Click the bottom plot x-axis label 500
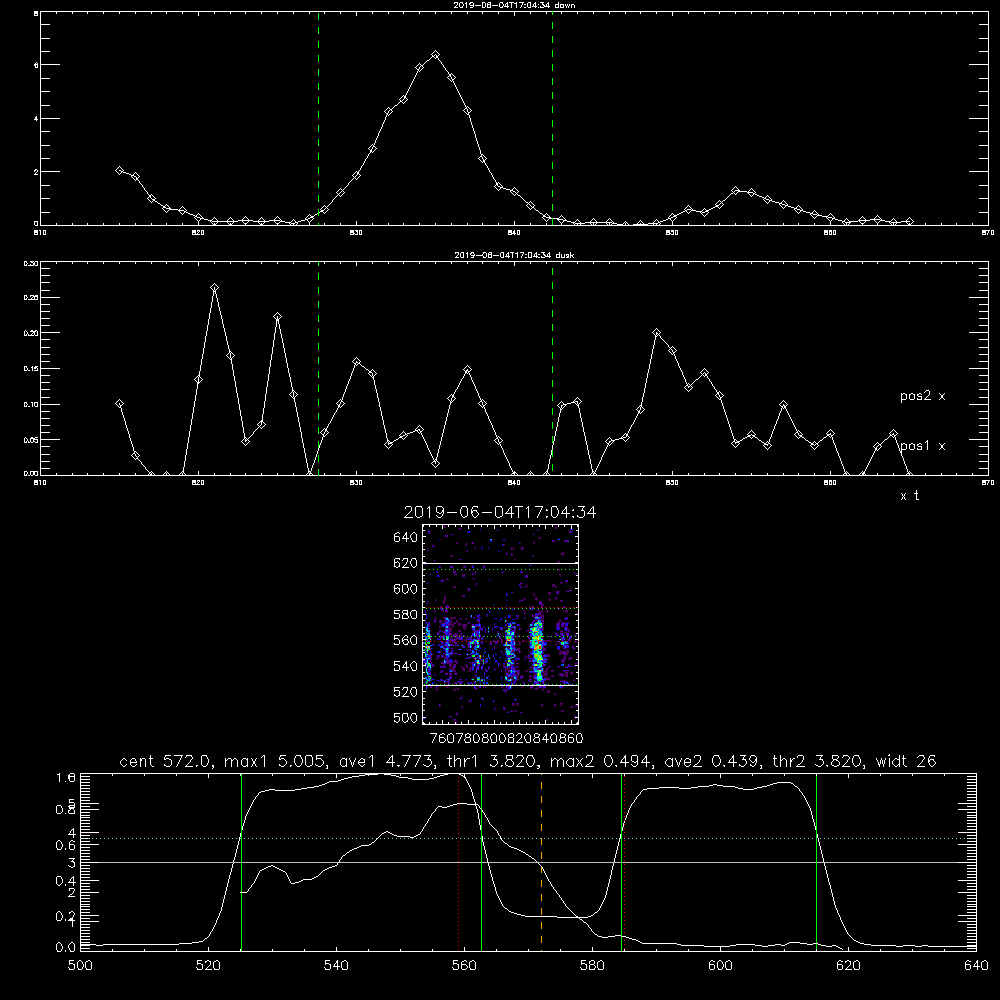This screenshot has width=1000, height=1000. 80,966
